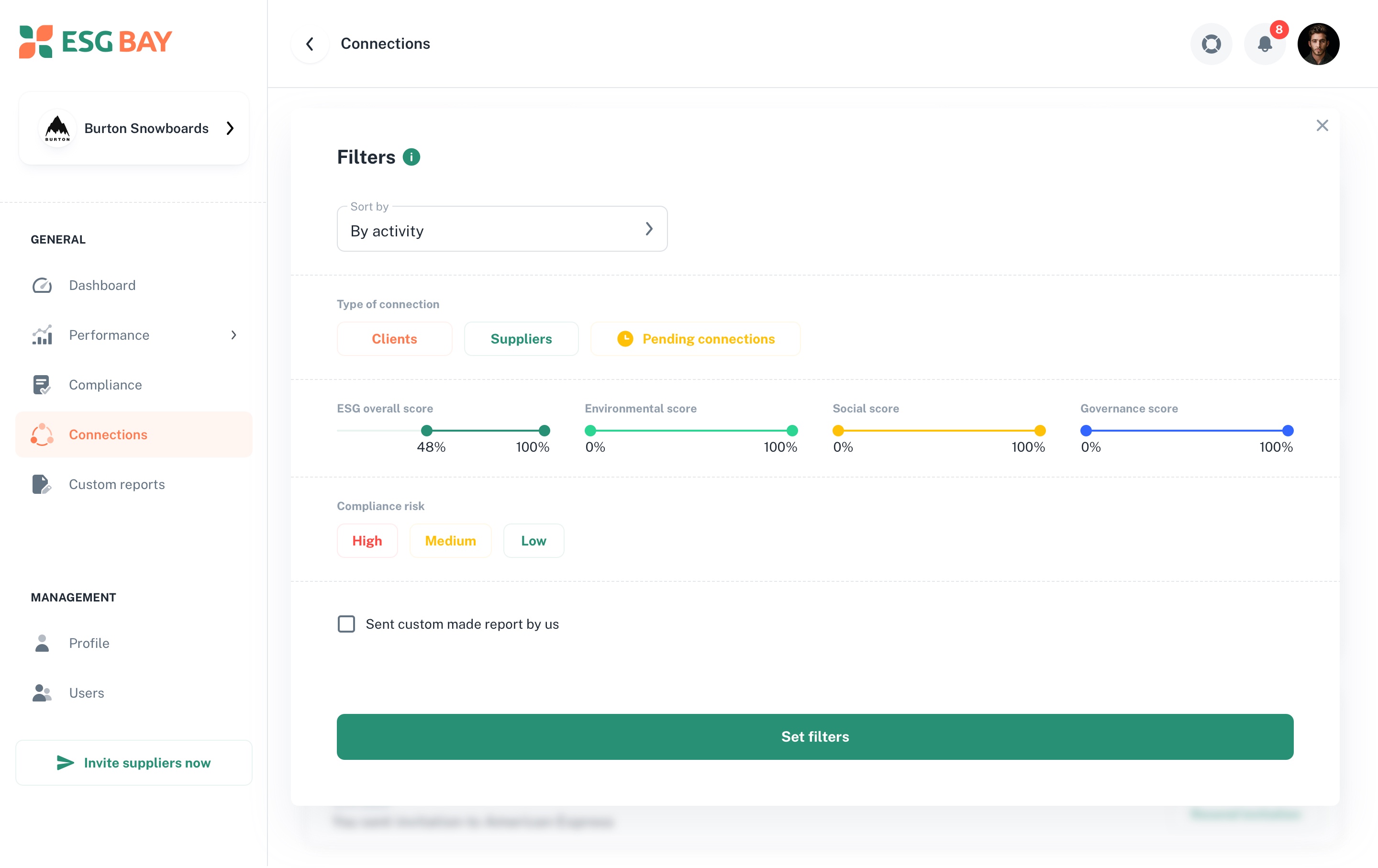Click the Sort by chevron arrow
The width and height of the screenshot is (1378, 868).
(x=649, y=229)
